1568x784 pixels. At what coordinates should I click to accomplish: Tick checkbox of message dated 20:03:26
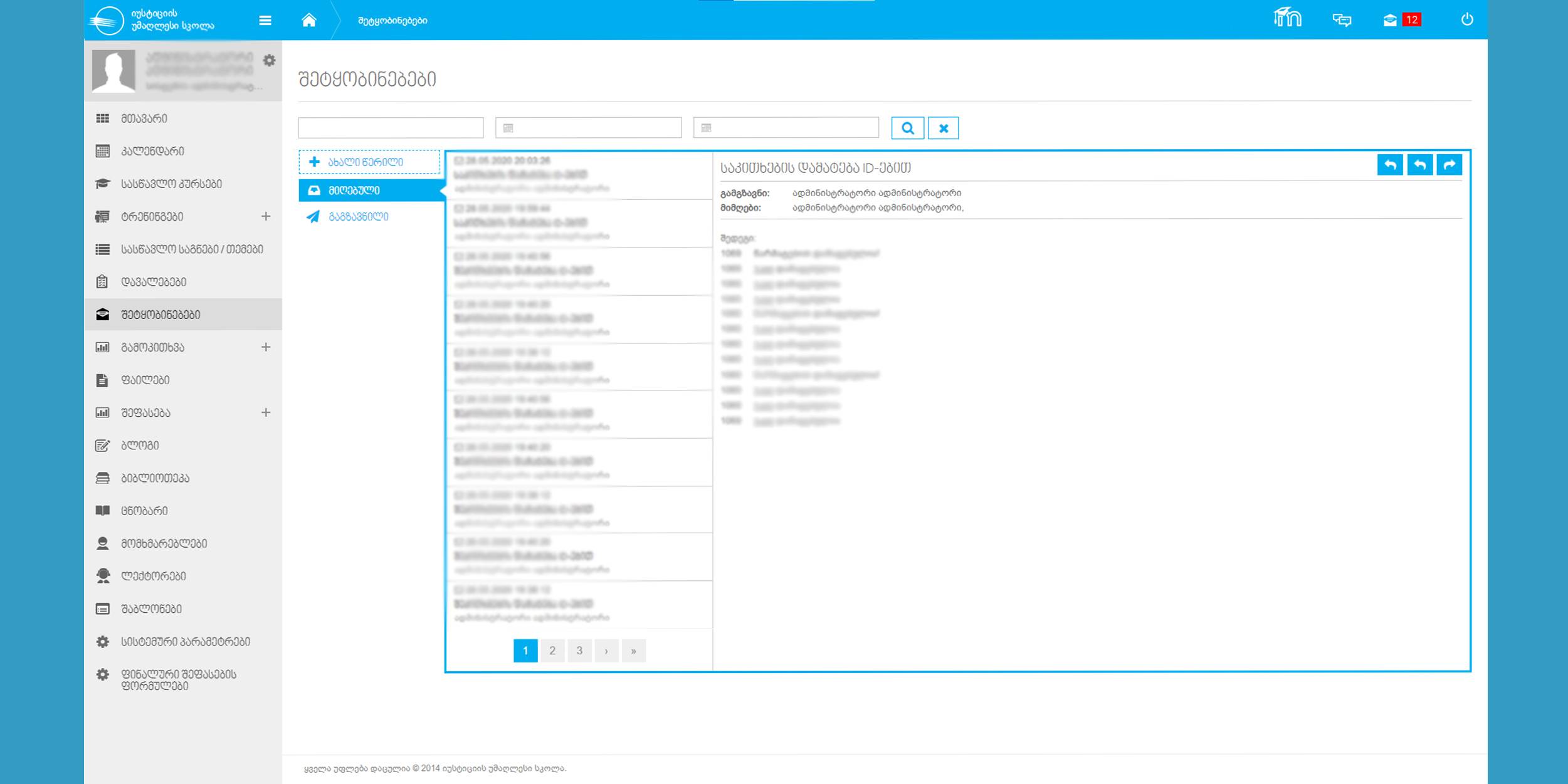click(458, 161)
